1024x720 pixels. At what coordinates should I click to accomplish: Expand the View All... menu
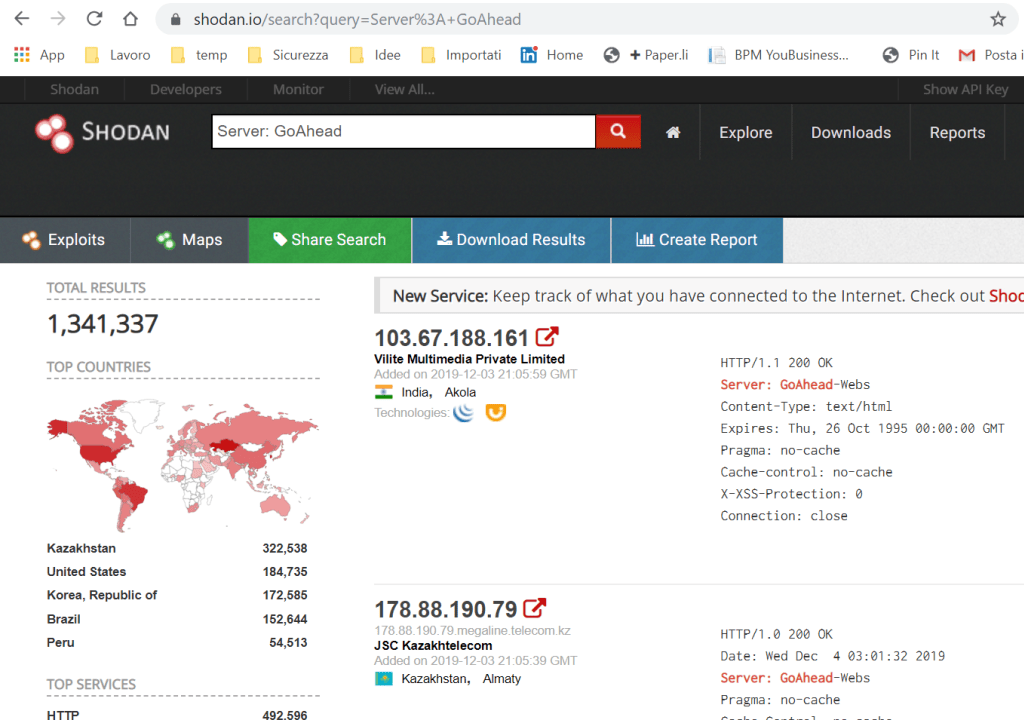[404, 90]
